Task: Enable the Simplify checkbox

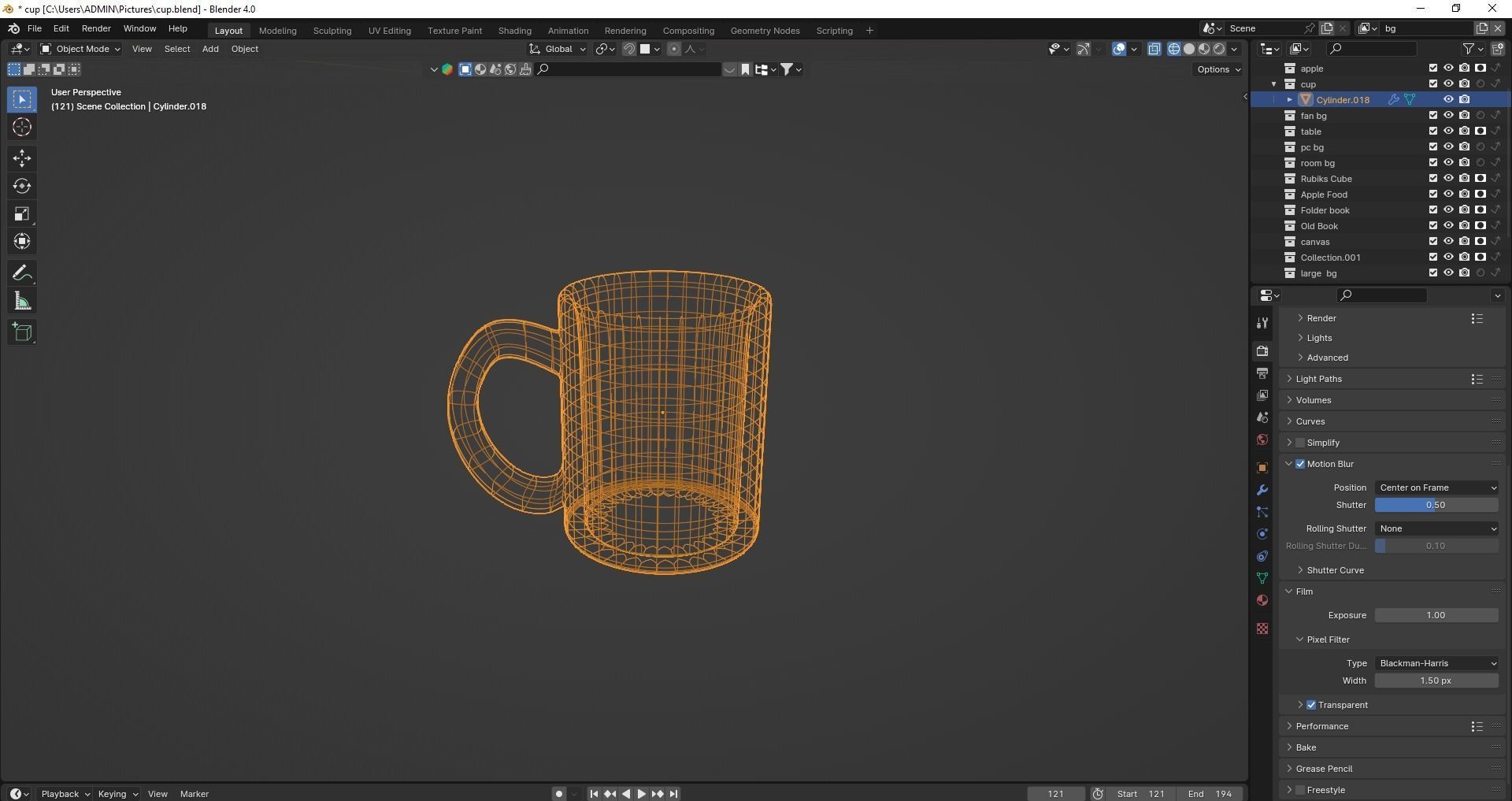Action: [x=1300, y=443]
